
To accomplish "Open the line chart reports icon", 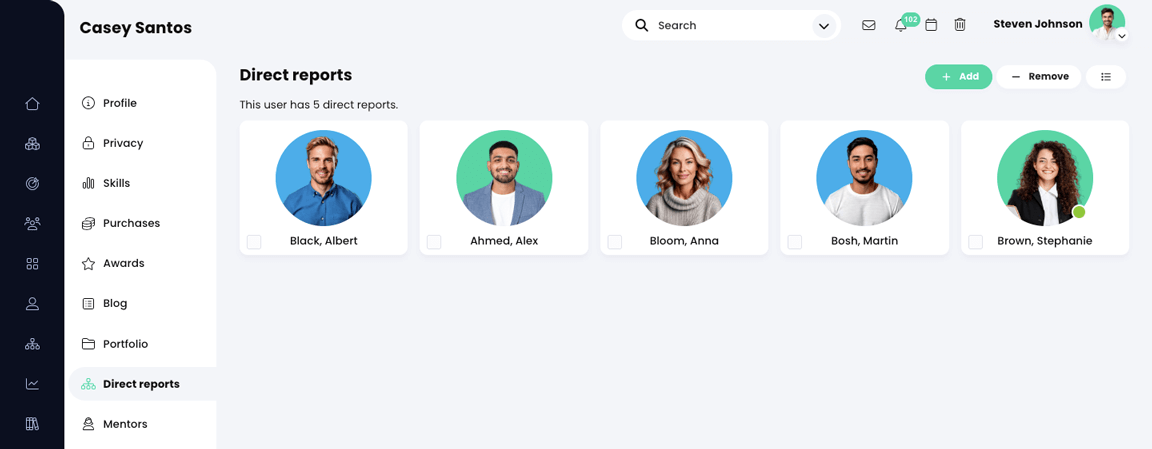I will (32, 384).
